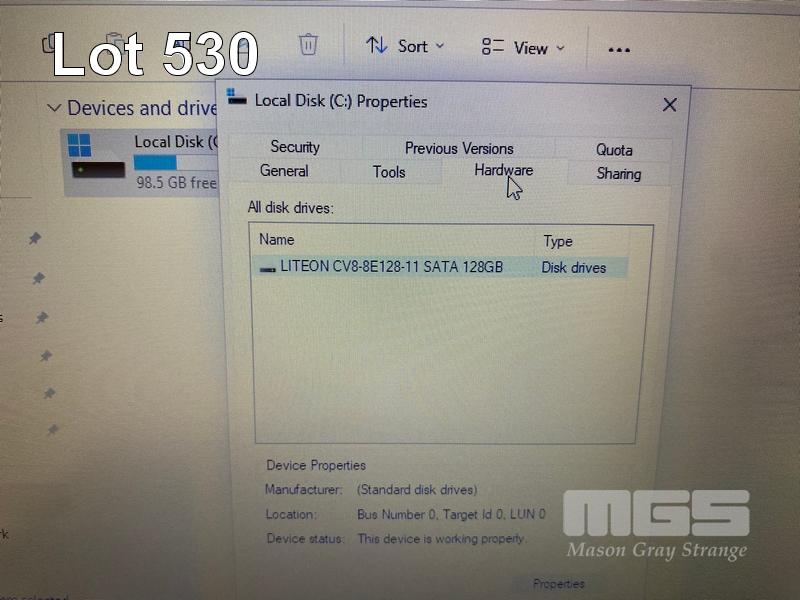Image resolution: width=800 pixels, height=600 pixels.
Task: Click the View layout icon in toolbar
Action: [x=493, y=47]
